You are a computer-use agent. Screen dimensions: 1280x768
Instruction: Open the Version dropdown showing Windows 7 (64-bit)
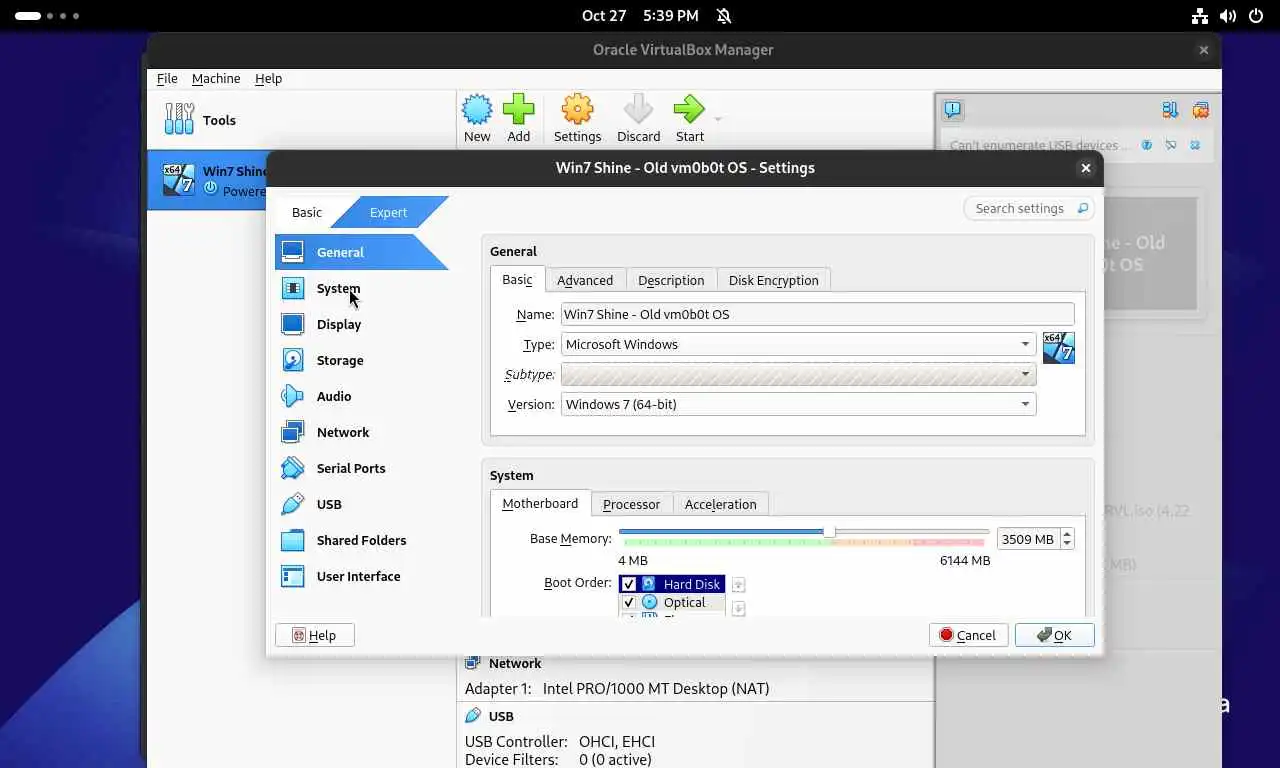coord(798,404)
